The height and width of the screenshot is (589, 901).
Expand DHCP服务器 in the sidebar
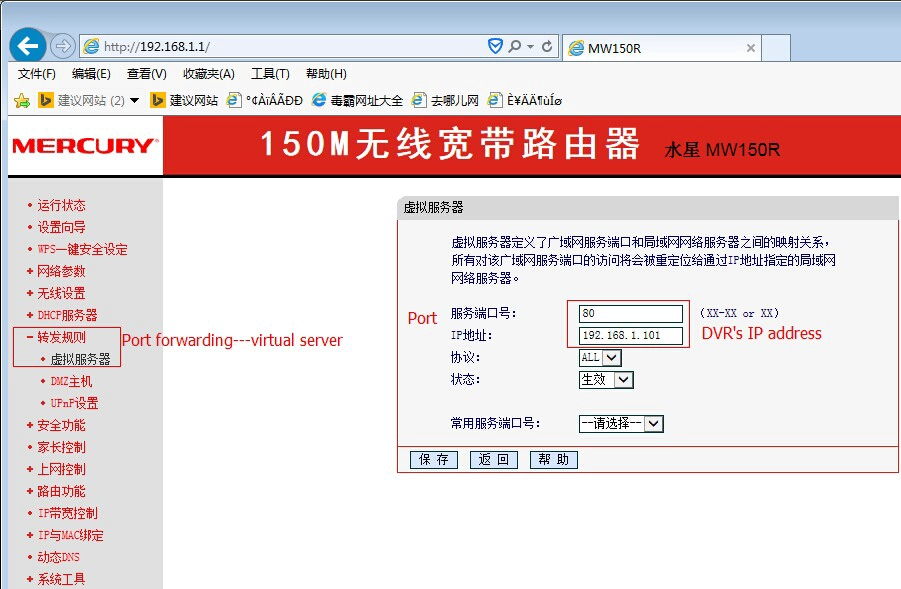click(x=67, y=315)
